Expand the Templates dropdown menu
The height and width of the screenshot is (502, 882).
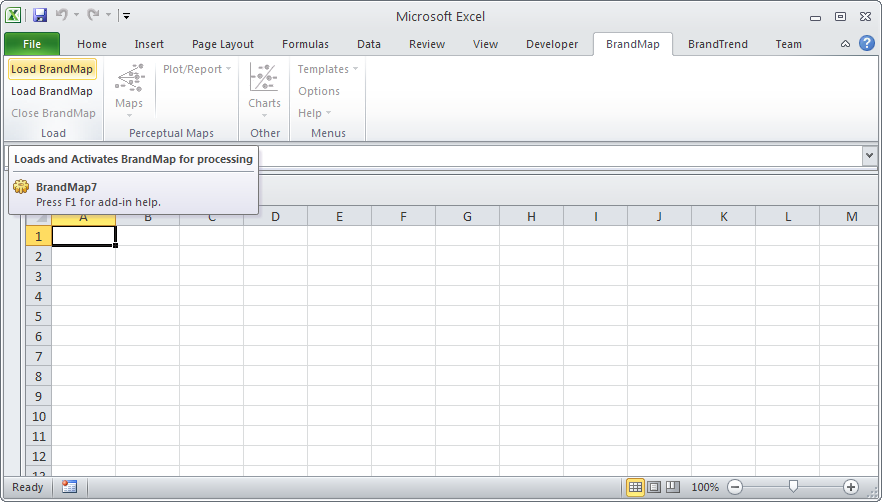click(x=328, y=69)
